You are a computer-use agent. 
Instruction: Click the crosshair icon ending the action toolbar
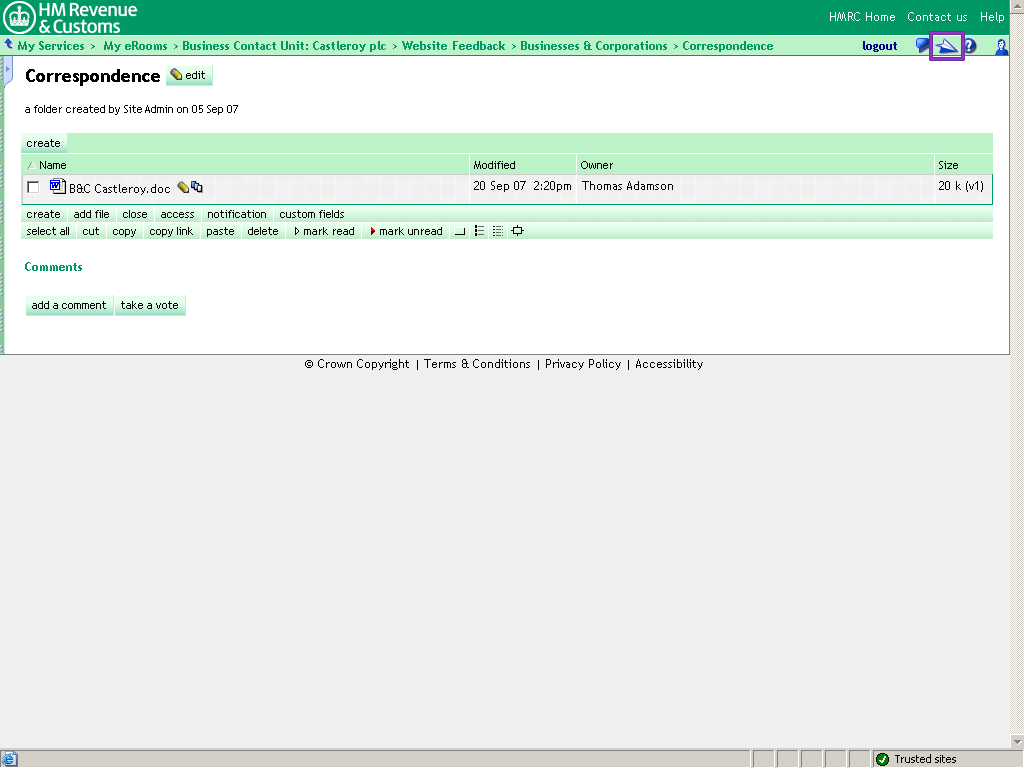pos(517,231)
